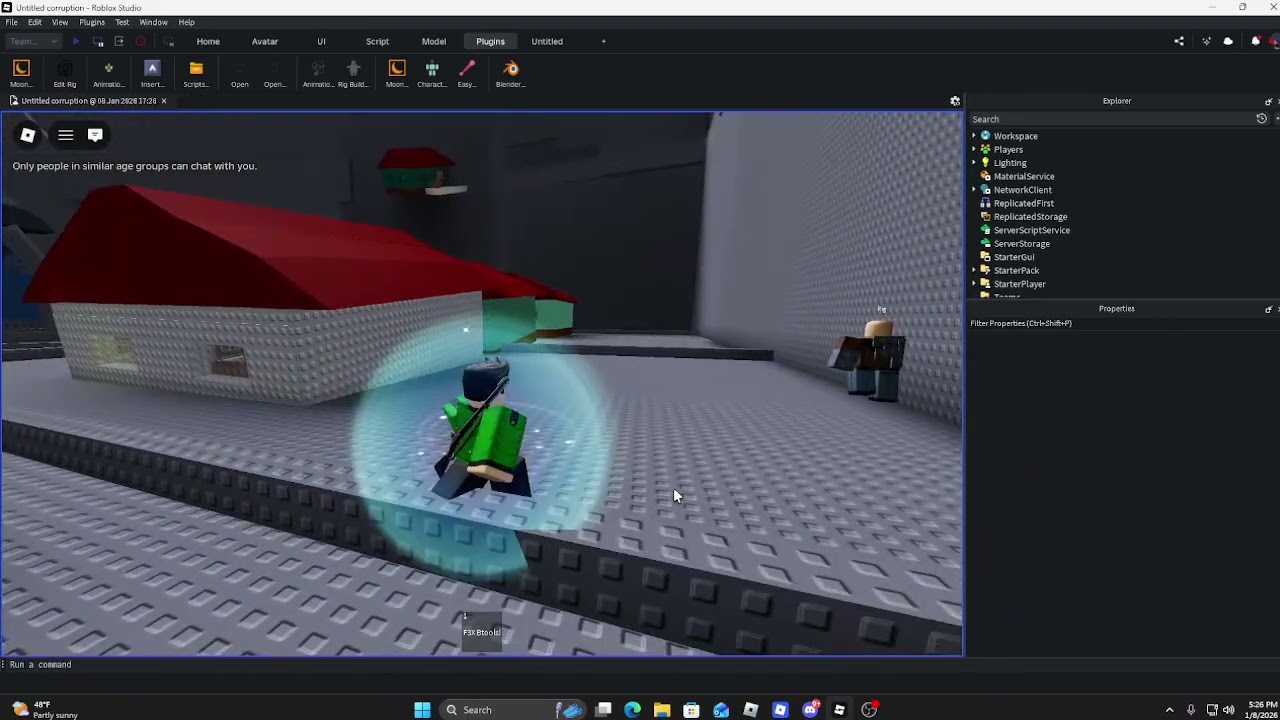
Task: Close the Untitled corruption document tab
Action: pos(164,101)
